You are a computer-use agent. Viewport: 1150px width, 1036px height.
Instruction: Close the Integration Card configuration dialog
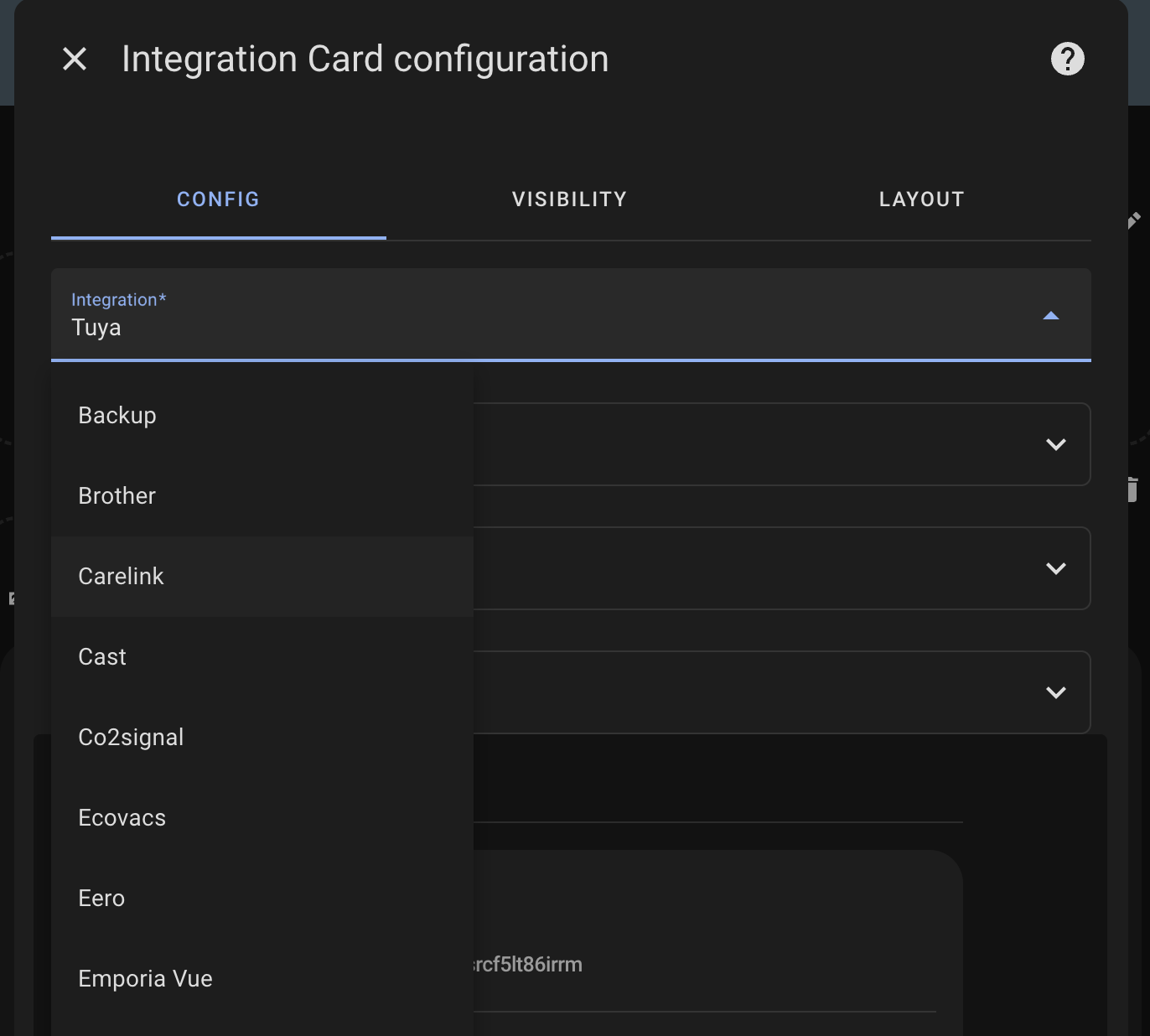(x=75, y=59)
